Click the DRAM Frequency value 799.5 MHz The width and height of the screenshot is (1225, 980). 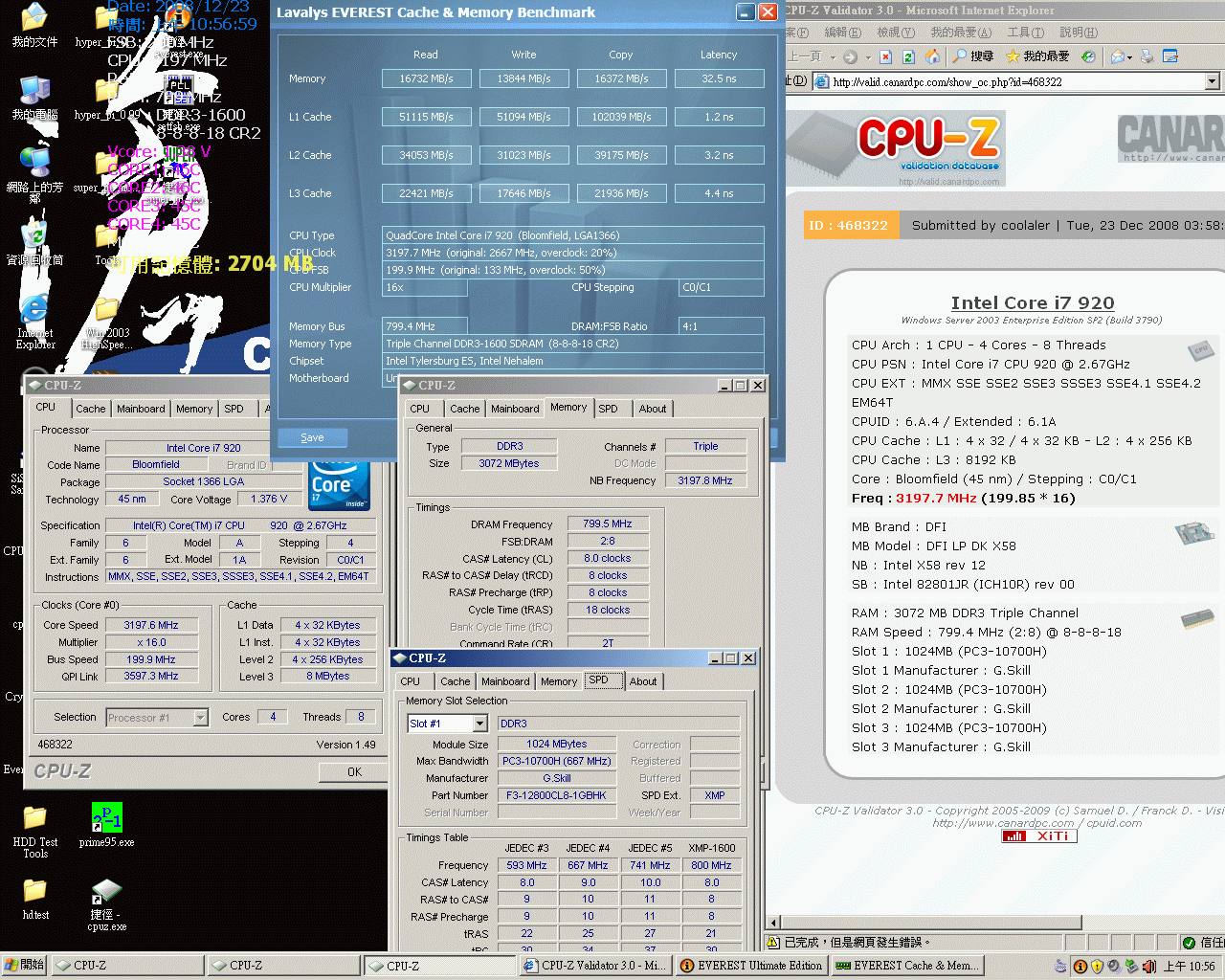(x=608, y=523)
